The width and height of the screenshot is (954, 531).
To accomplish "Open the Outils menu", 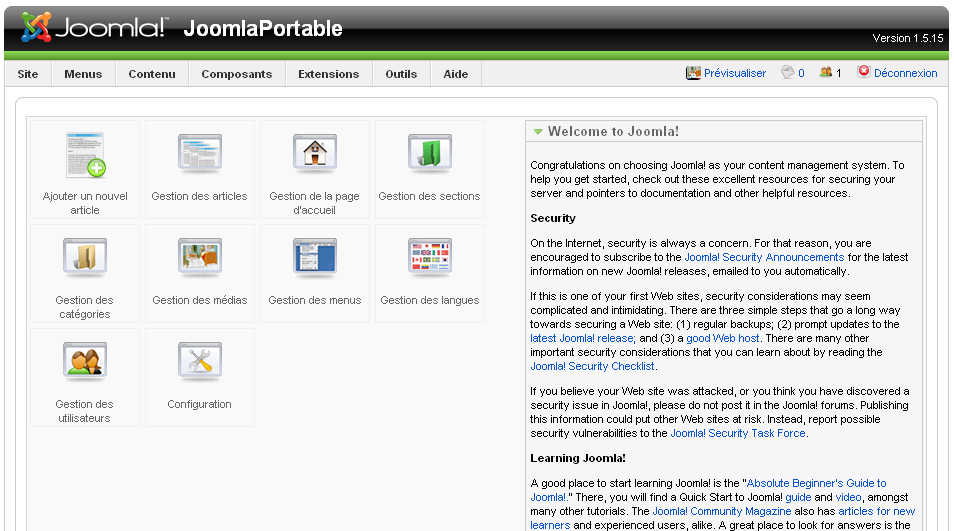I will [x=401, y=74].
